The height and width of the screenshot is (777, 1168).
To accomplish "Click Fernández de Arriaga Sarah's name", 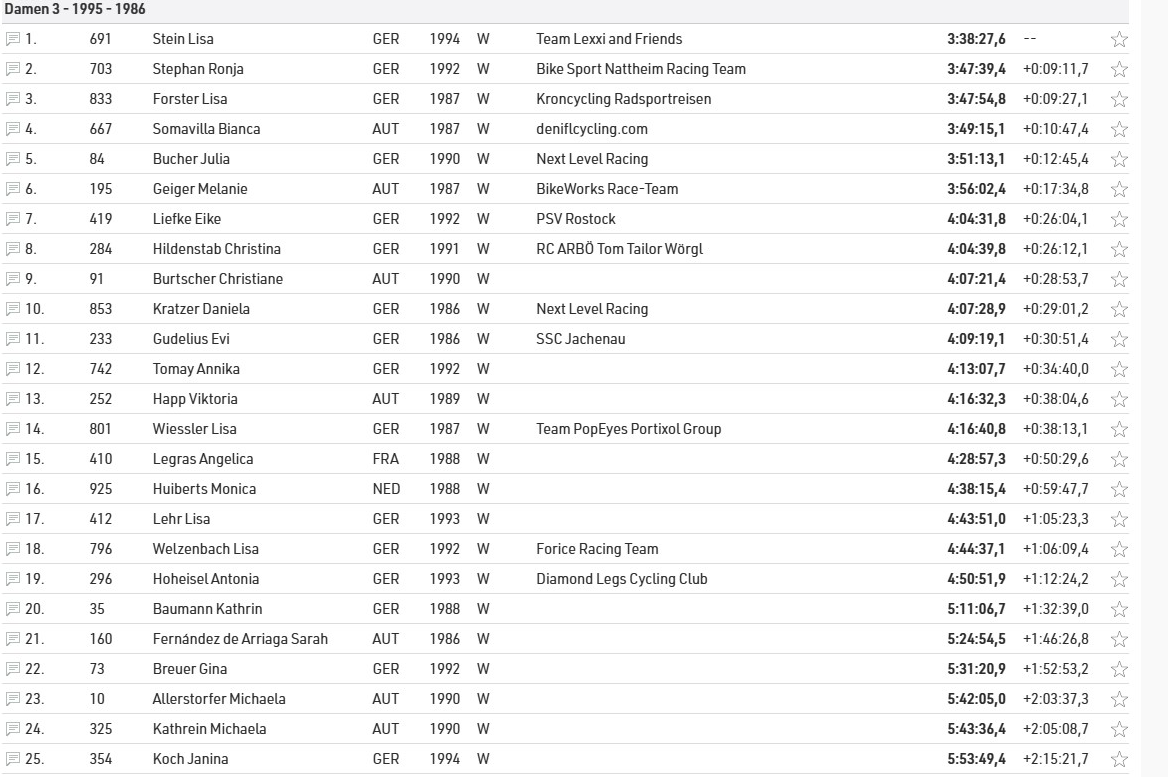I will click(240, 639).
